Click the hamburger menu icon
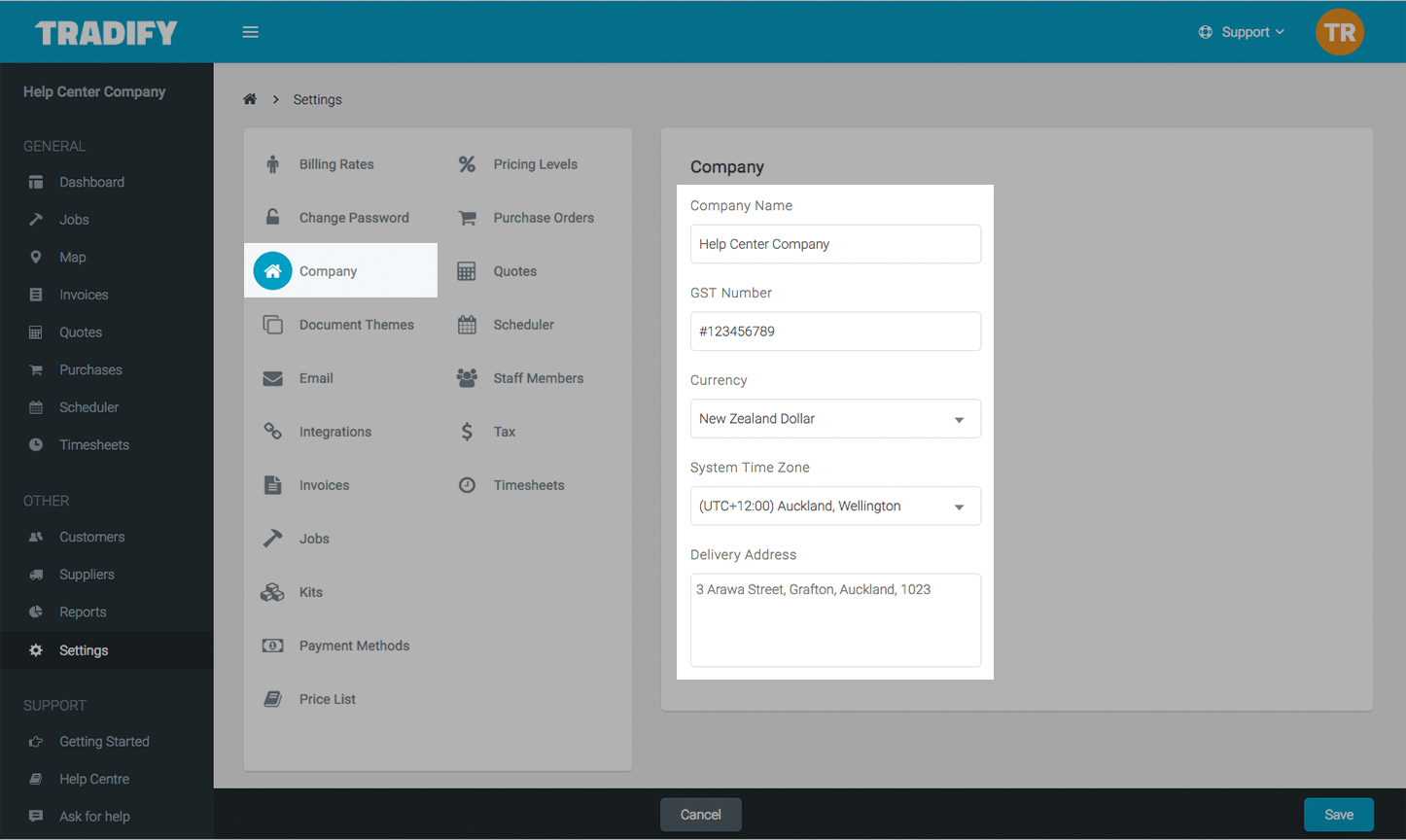Viewport: 1406px width, 840px height. pyautogui.click(x=250, y=32)
